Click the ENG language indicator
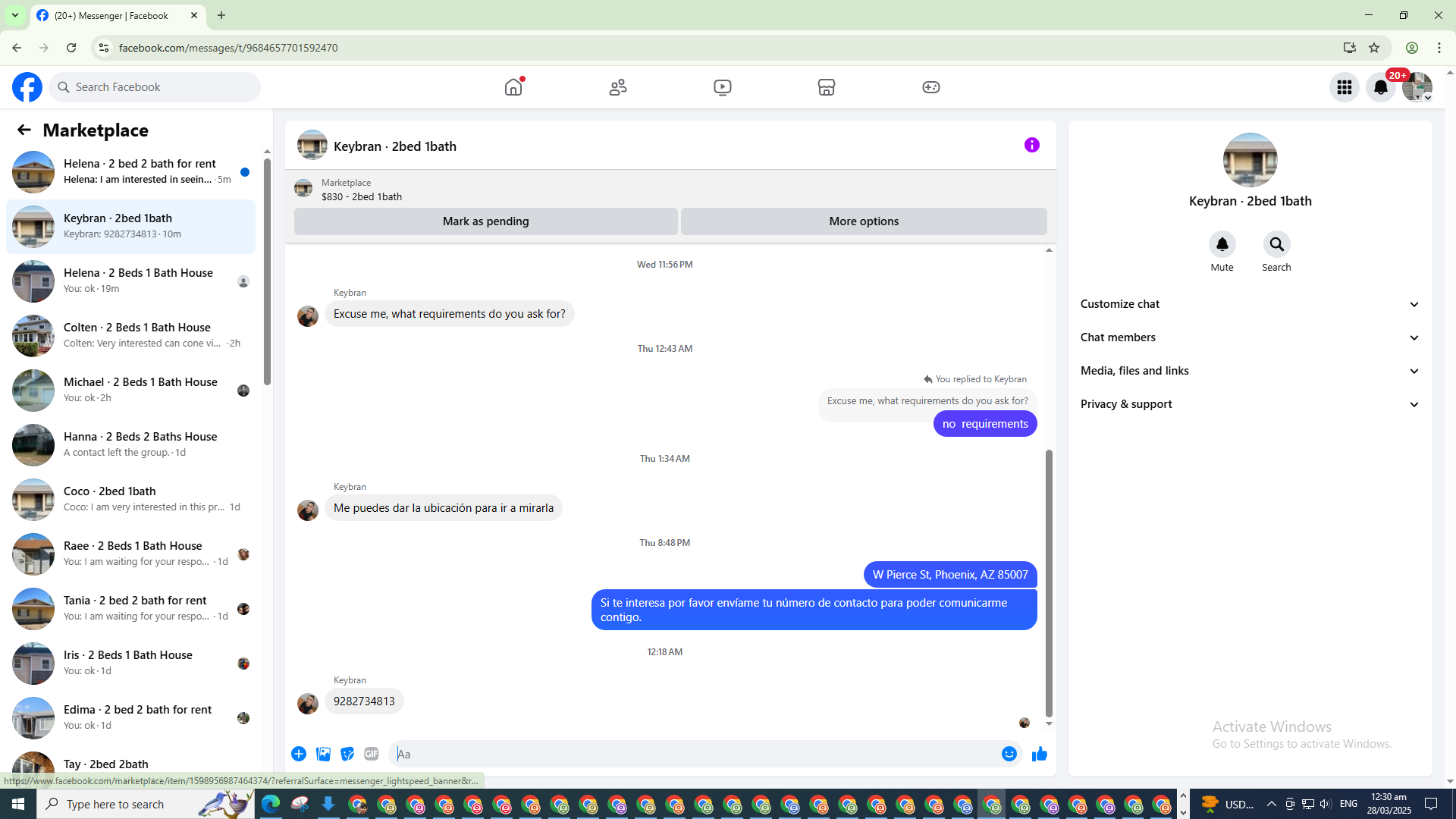Screen dimensions: 1456x819 click(1348, 804)
